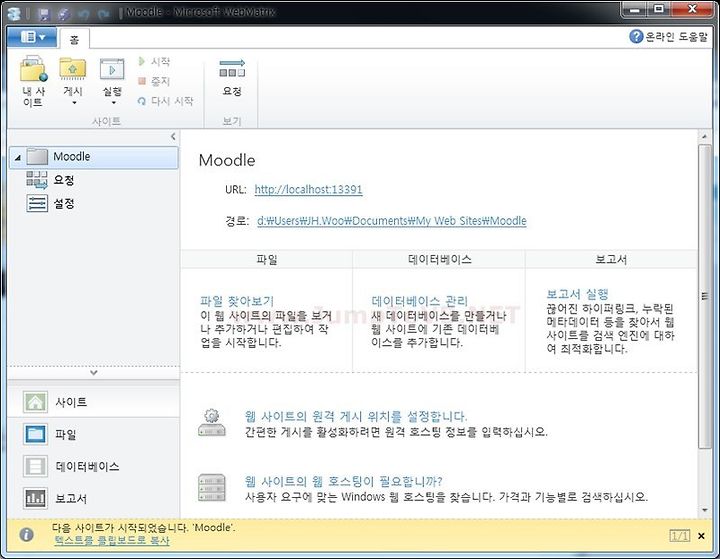This screenshot has height=559, width=720.
Task: Open the http://localhost:13391 URL link
Action: point(309,189)
